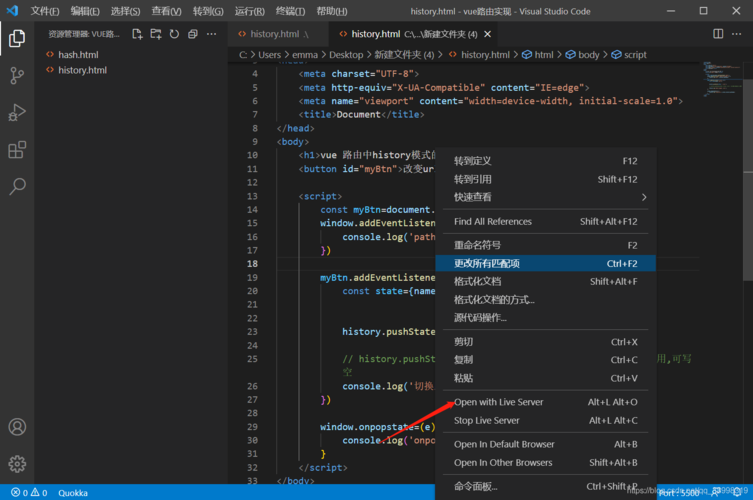Select Find All References

click(546, 221)
